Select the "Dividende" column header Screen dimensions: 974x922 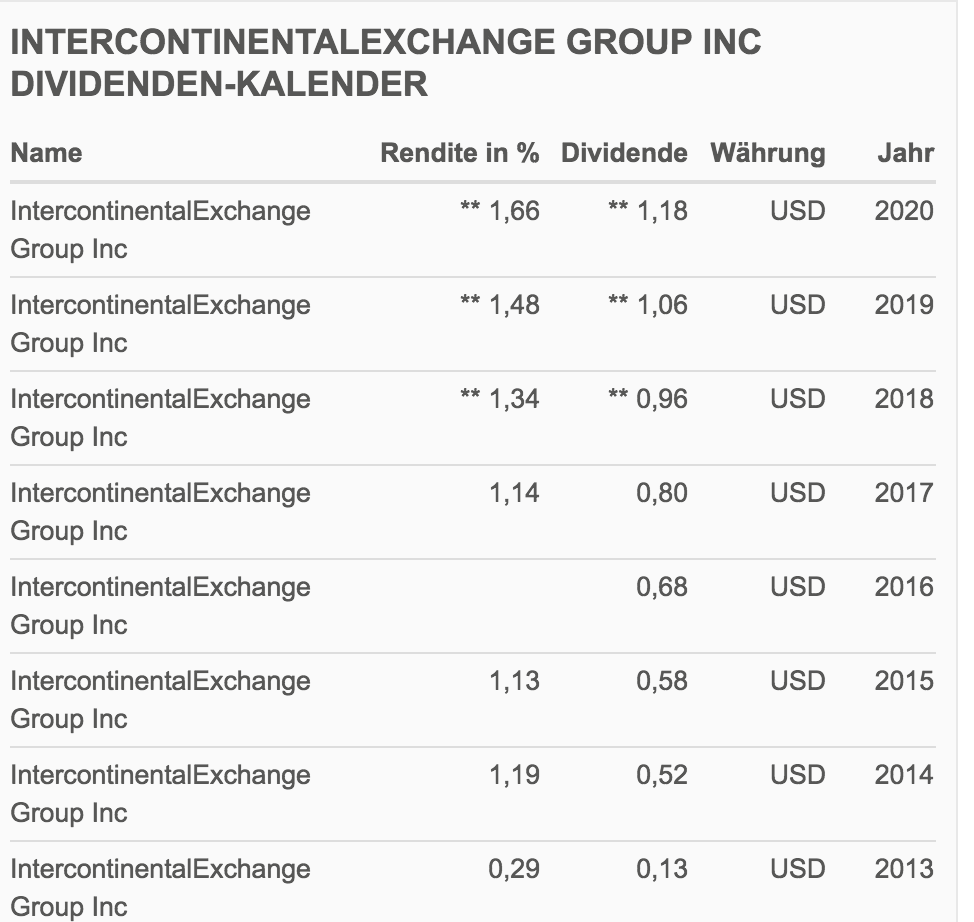624,153
